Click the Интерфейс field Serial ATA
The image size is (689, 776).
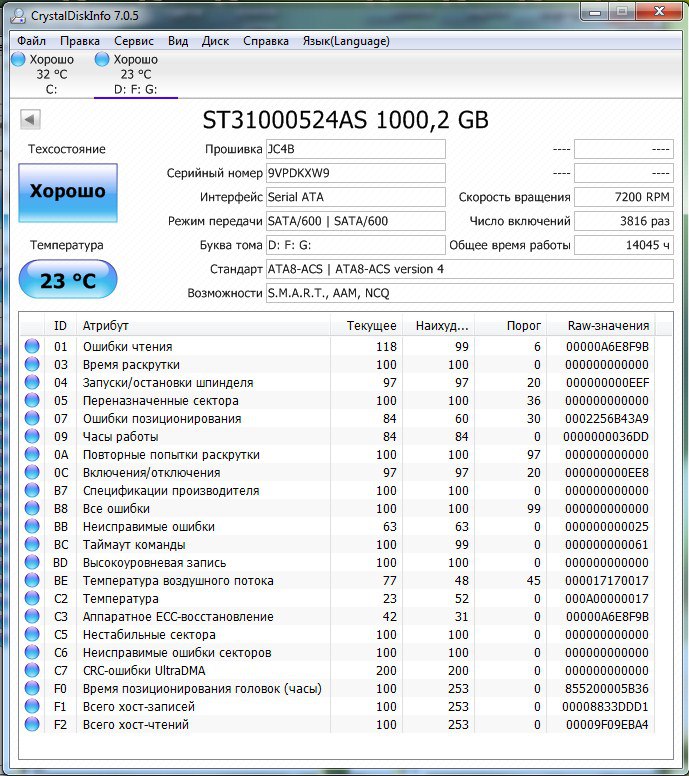(355, 197)
